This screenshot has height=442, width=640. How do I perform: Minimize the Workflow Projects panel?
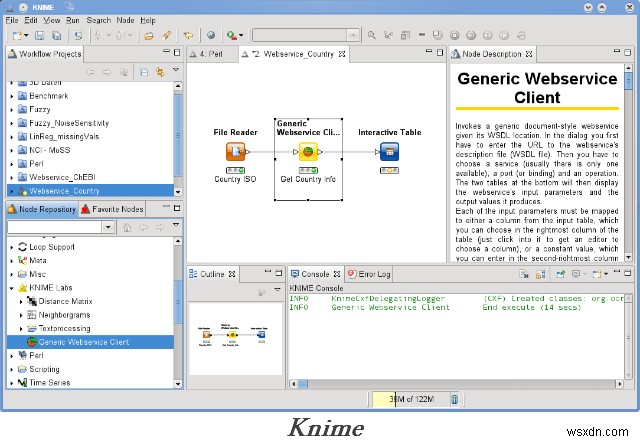(166, 52)
